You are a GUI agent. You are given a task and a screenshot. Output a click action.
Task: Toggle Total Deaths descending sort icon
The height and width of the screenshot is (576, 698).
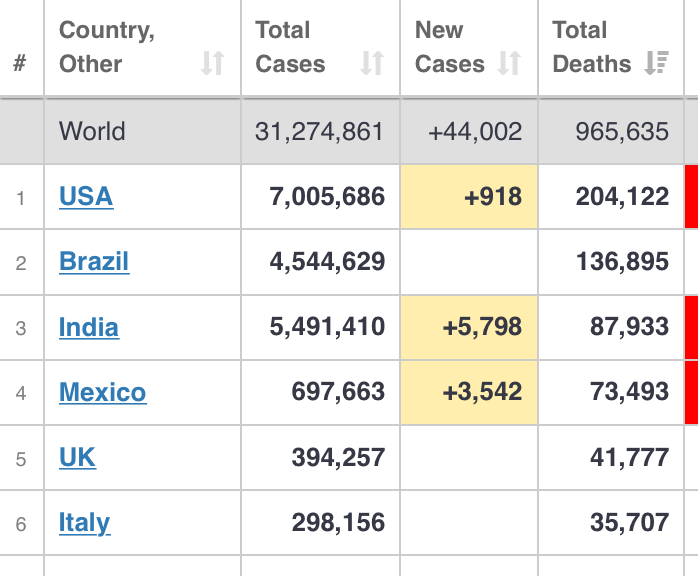[656, 63]
